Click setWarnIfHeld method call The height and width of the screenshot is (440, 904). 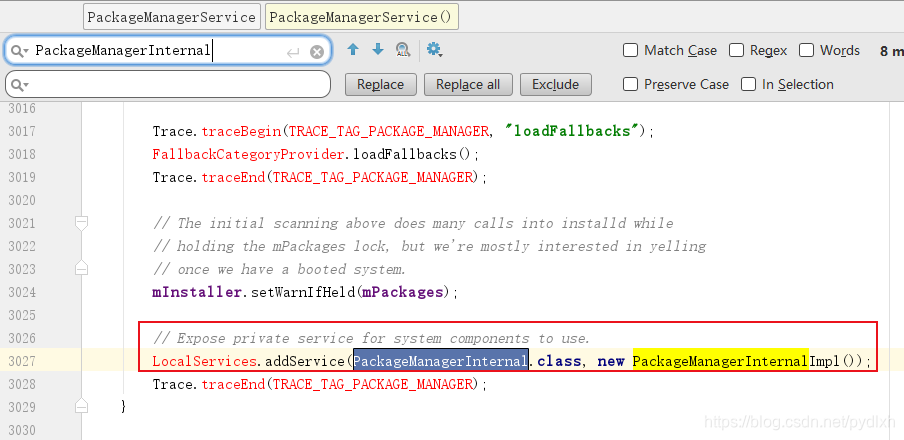[302, 292]
